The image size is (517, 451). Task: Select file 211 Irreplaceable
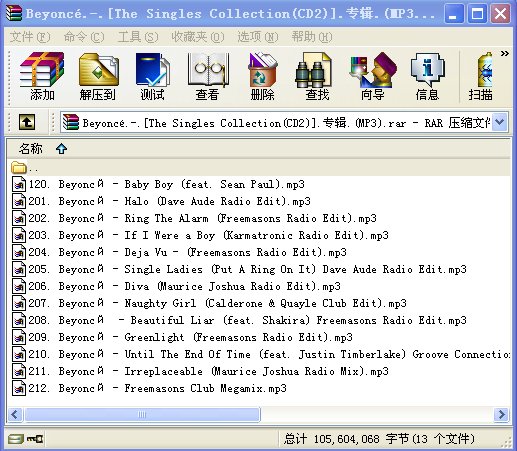[200, 371]
